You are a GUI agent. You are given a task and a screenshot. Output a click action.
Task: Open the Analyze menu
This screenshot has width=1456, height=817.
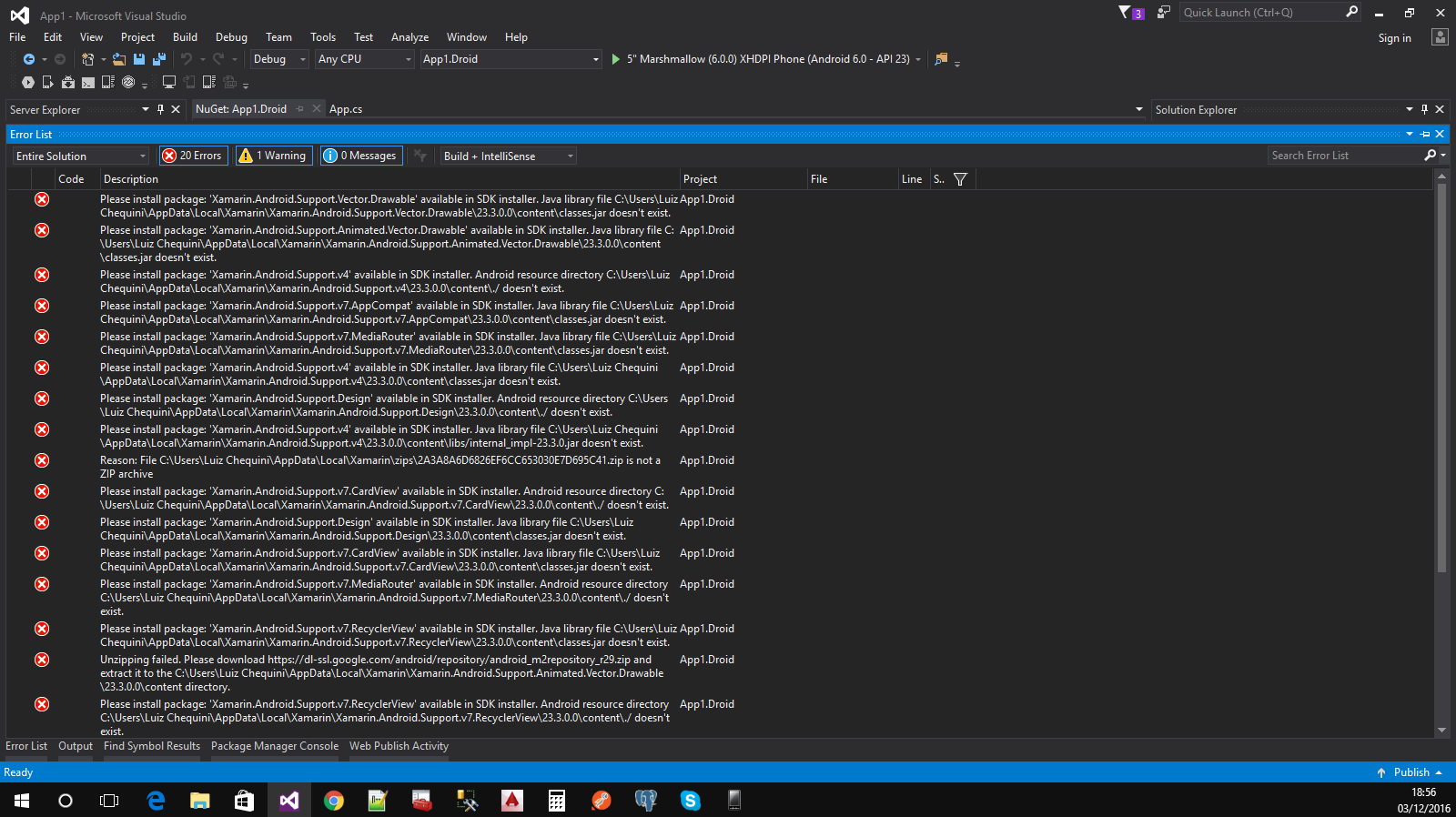point(409,37)
